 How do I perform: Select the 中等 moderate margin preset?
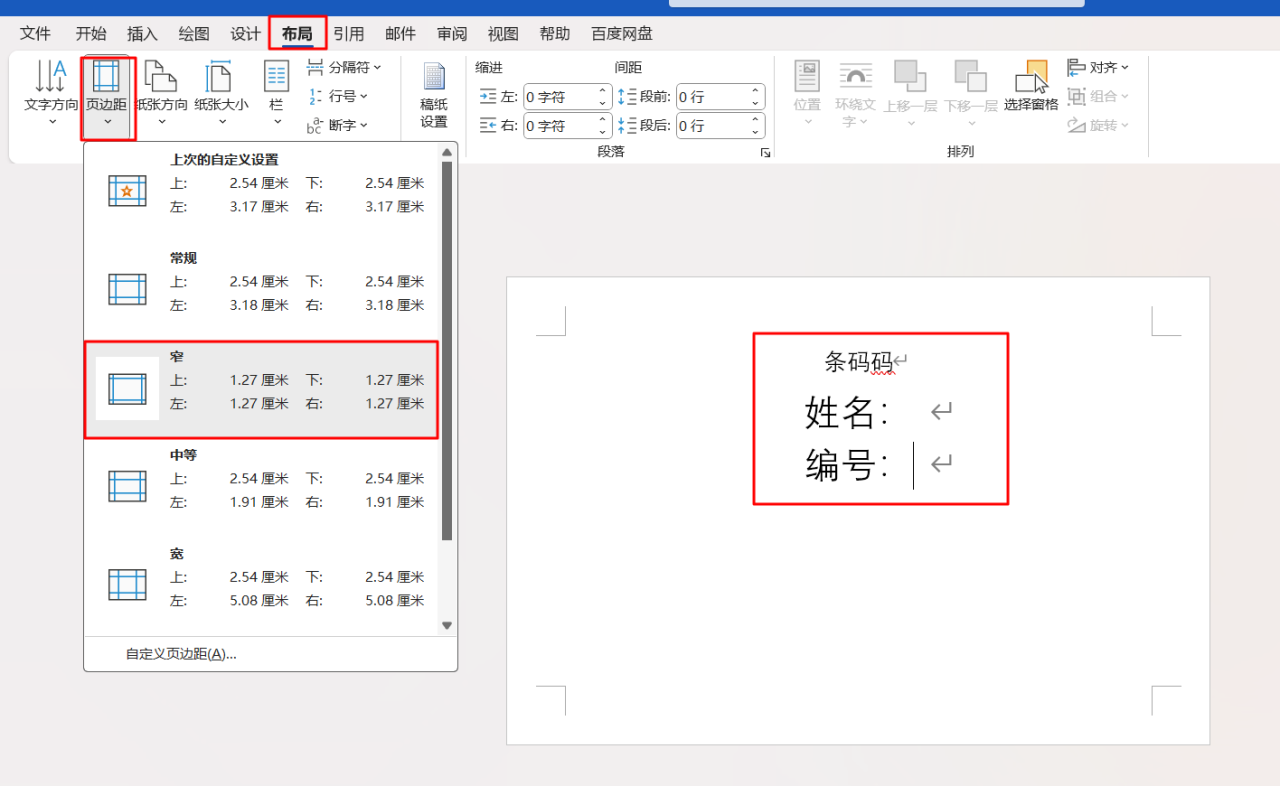pyautogui.click(x=262, y=486)
